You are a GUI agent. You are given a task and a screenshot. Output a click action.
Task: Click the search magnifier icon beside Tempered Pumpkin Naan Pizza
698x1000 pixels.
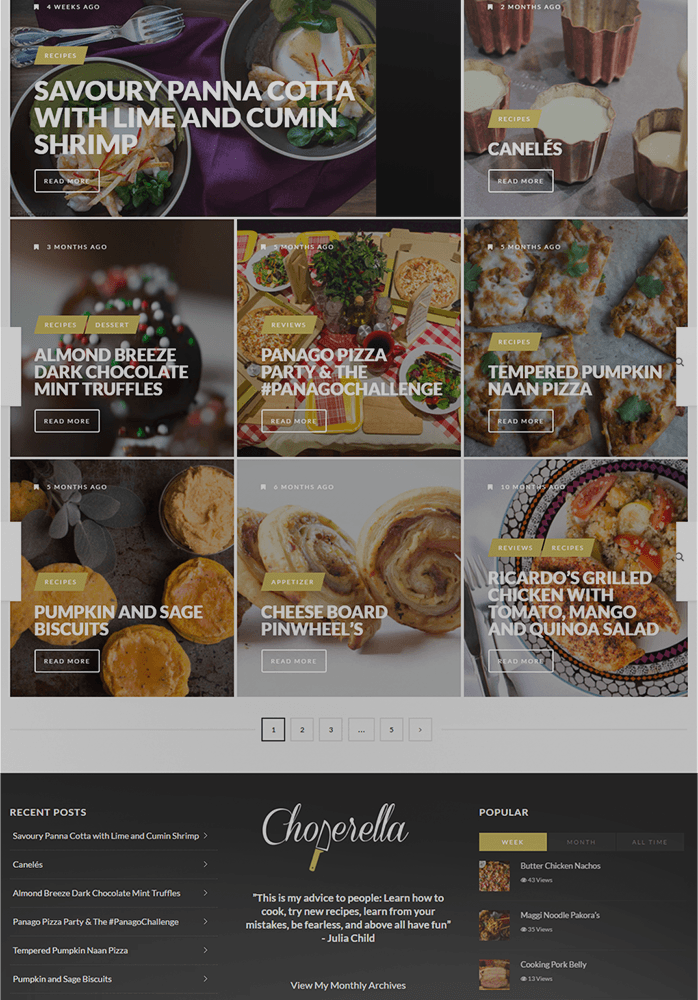(x=680, y=362)
